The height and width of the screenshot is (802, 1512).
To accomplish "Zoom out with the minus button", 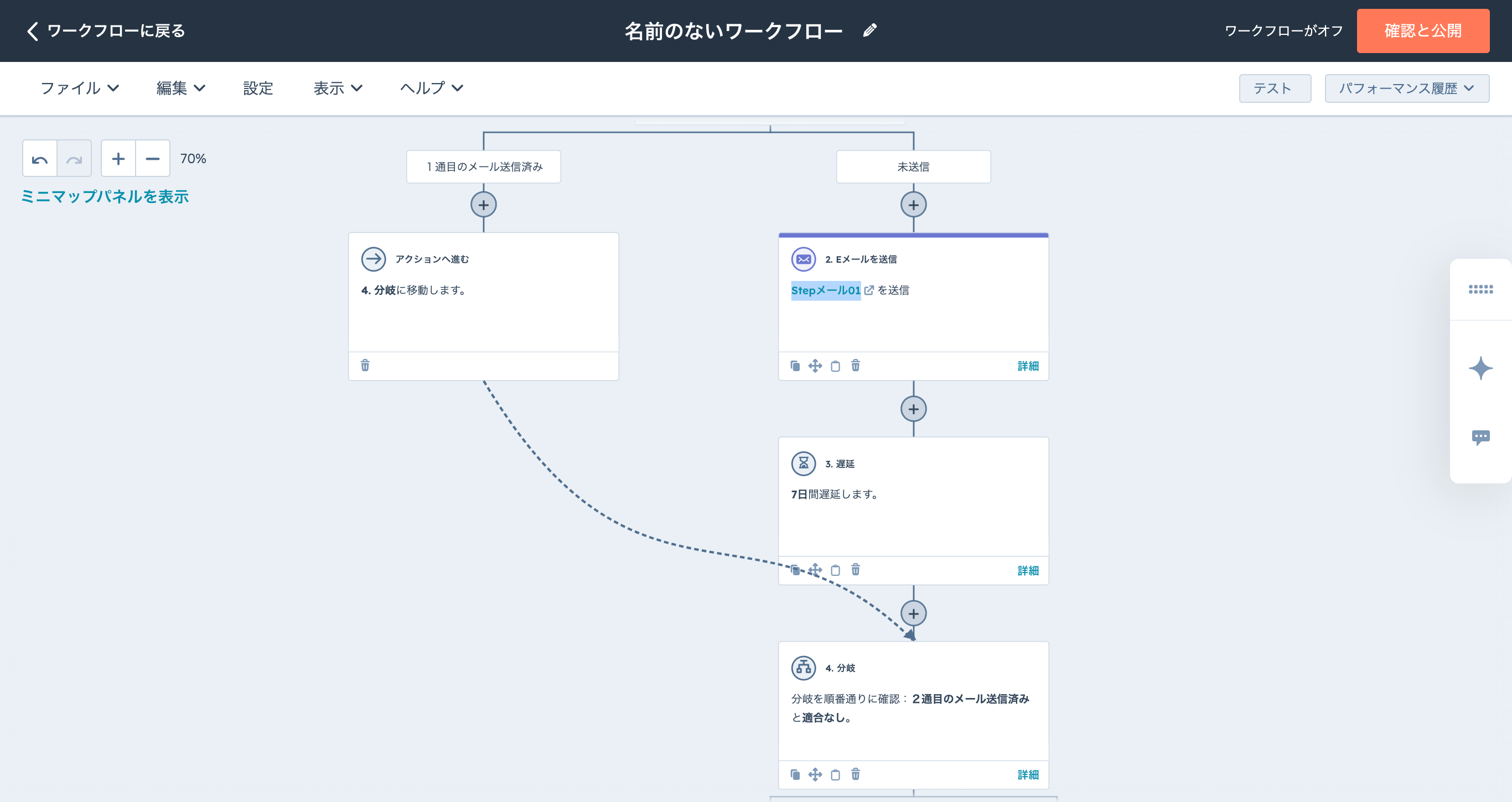I will (x=153, y=158).
